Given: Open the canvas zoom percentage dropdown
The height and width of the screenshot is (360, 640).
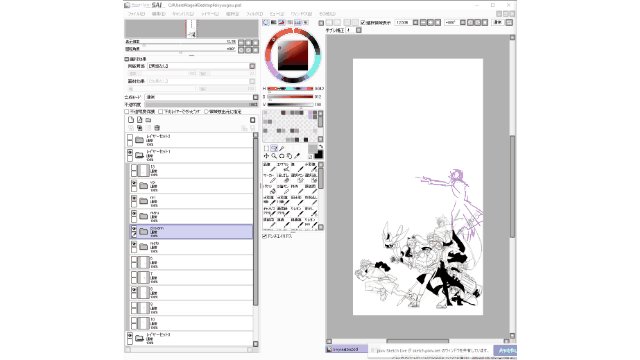Looking at the screenshot, I should click(416, 23).
